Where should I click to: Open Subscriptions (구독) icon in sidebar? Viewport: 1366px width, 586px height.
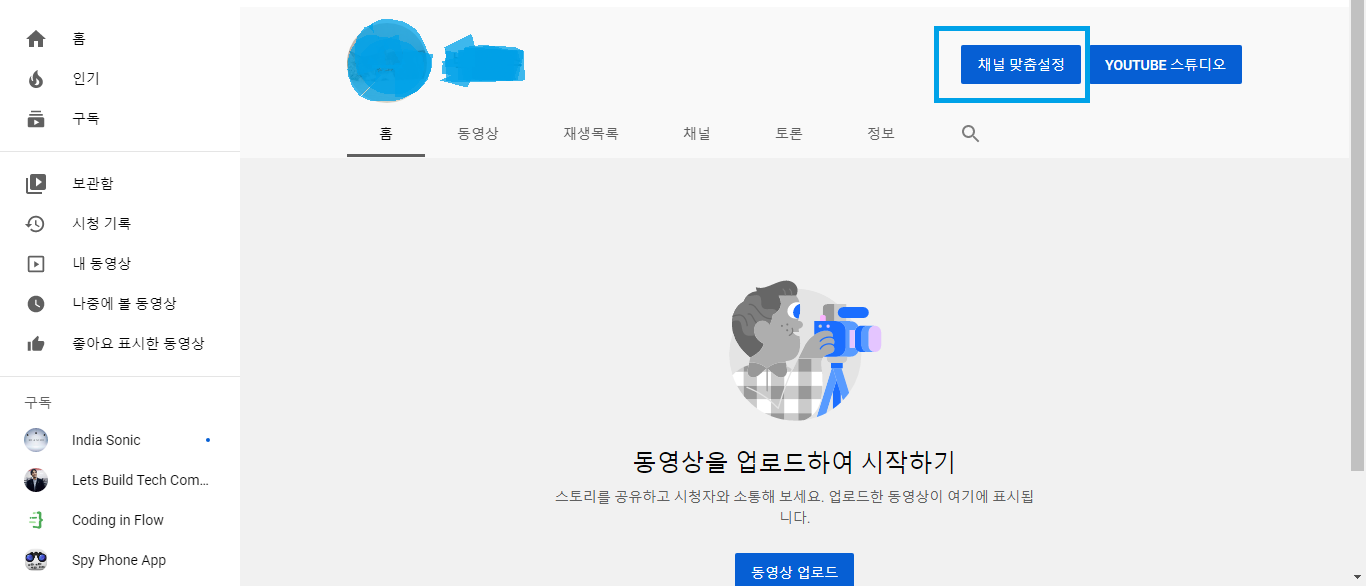pos(36,119)
